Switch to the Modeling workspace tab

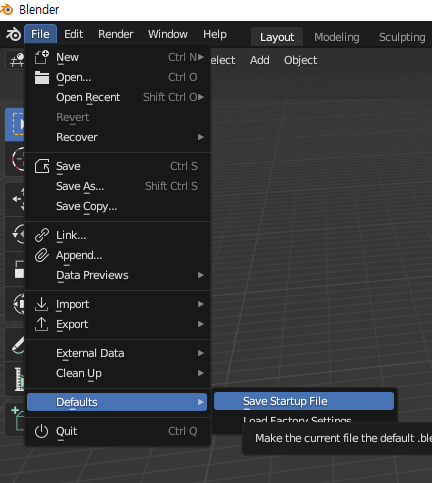click(337, 37)
